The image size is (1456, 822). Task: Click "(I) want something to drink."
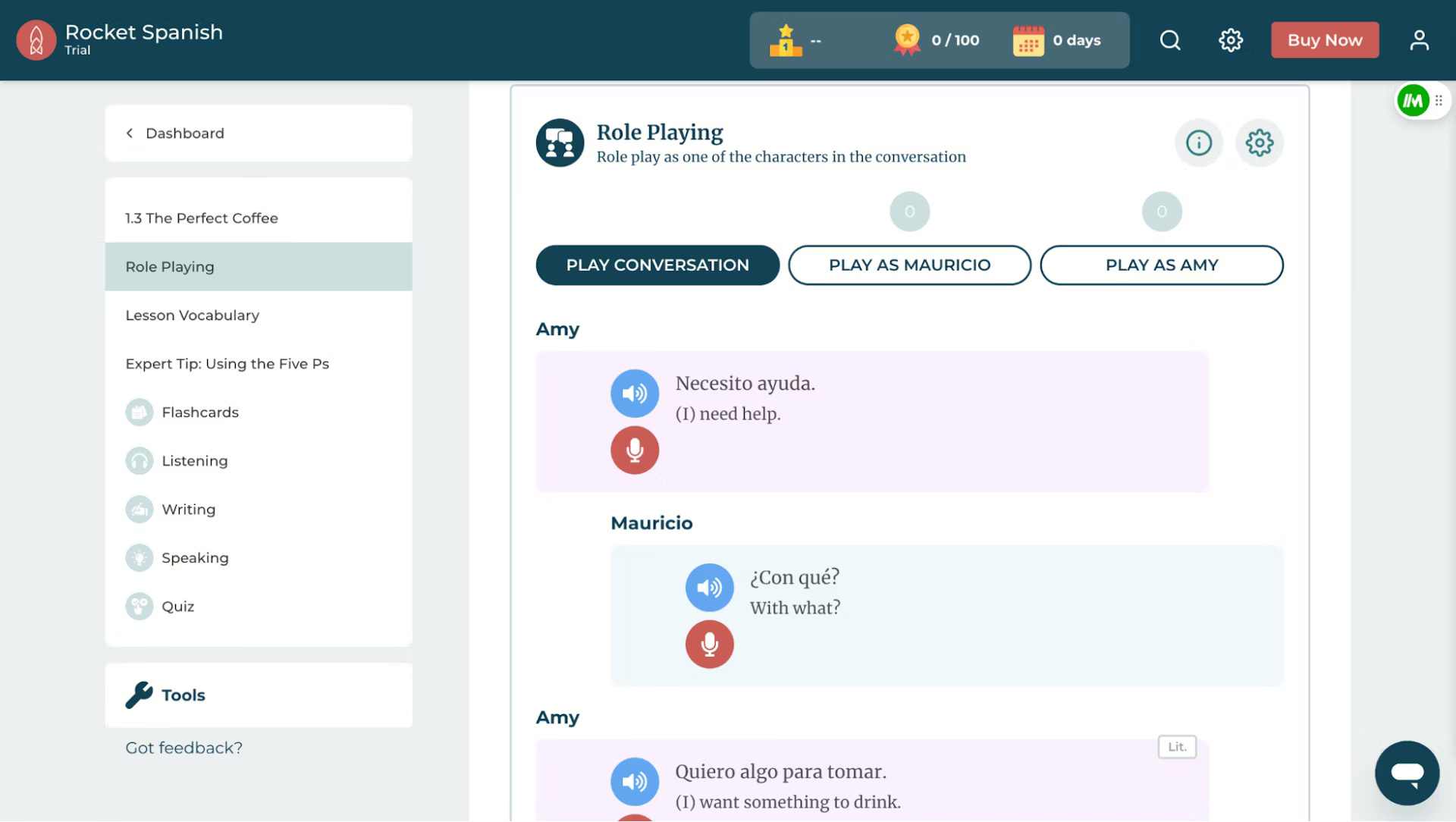788,802
